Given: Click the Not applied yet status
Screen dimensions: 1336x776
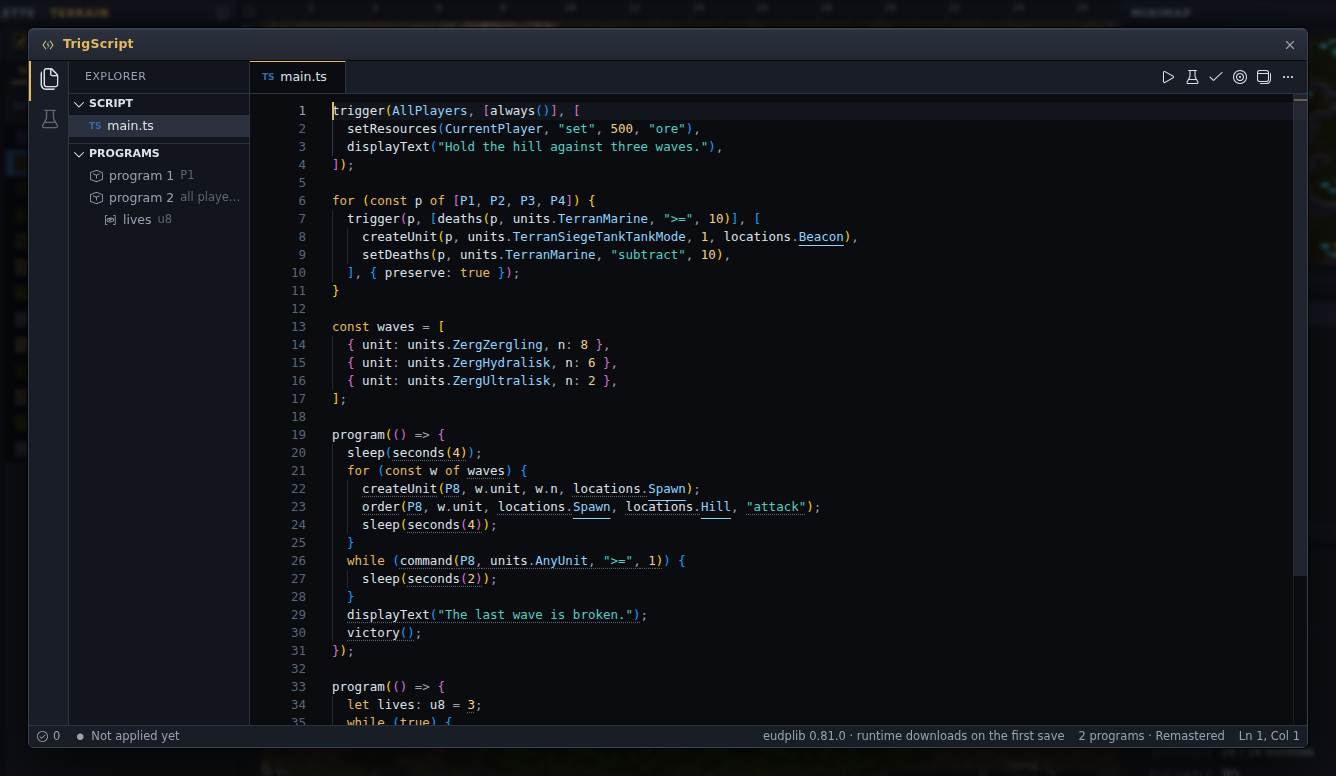Looking at the screenshot, I should pyautogui.click(x=128, y=736).
